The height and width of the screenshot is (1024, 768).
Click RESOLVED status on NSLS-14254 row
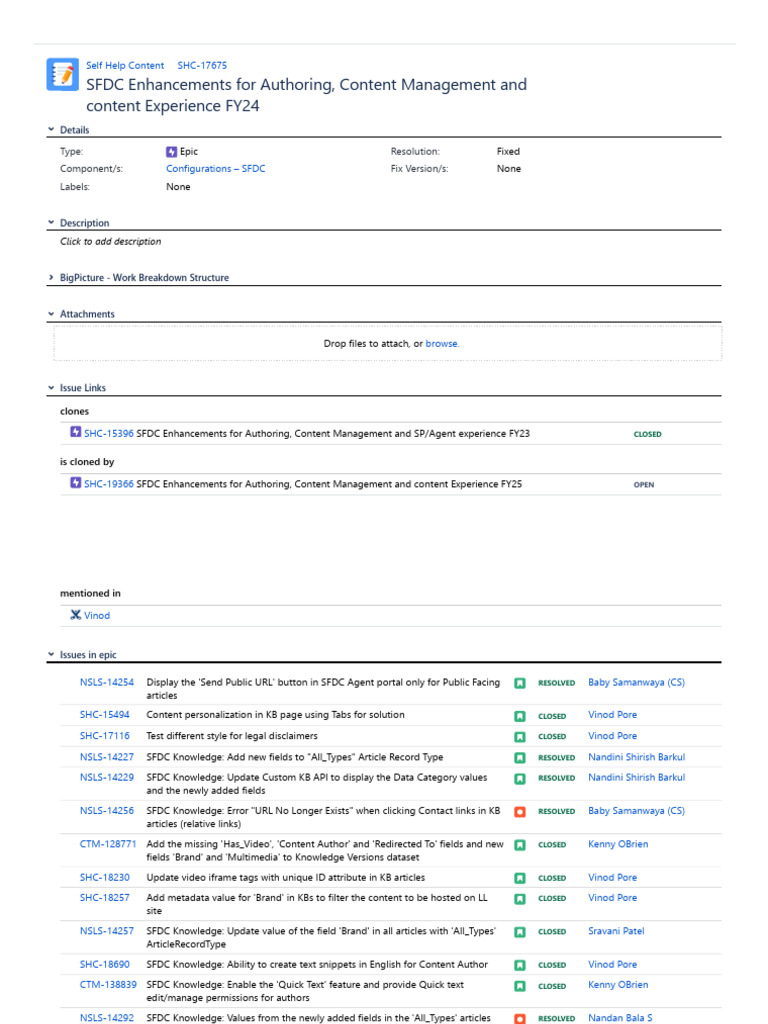click(x=556, y=683)
